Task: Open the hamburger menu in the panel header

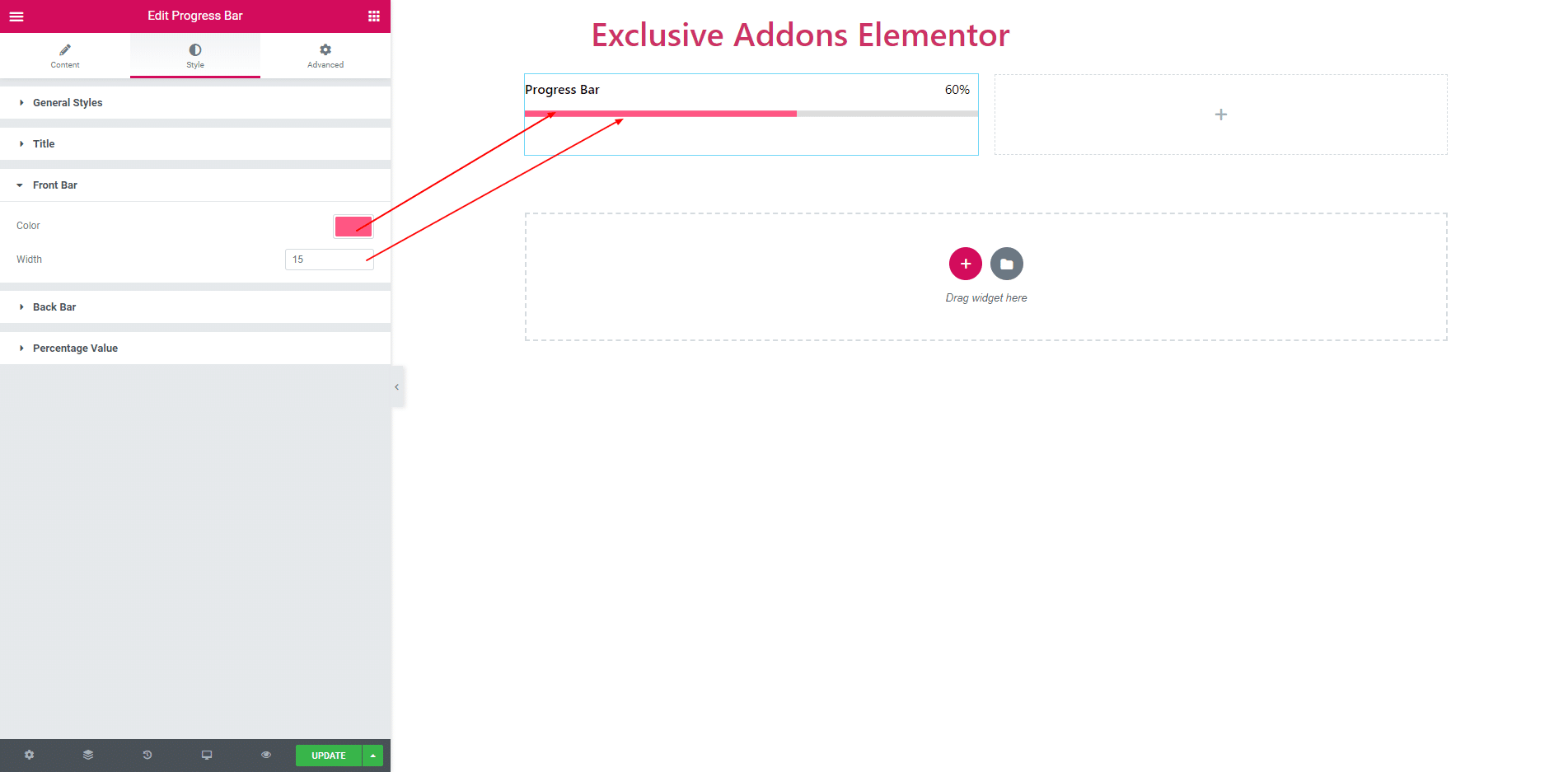Action: [16, 16]
